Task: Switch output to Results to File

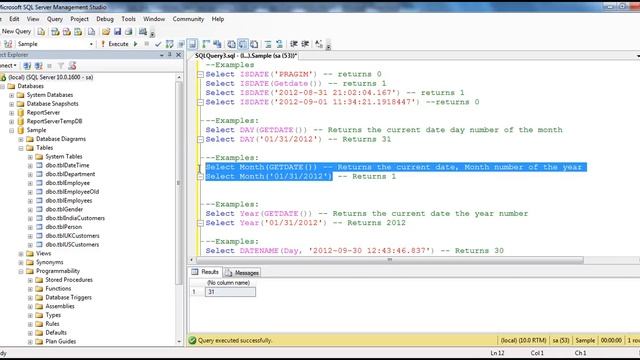Action: (x=254, y=44)
